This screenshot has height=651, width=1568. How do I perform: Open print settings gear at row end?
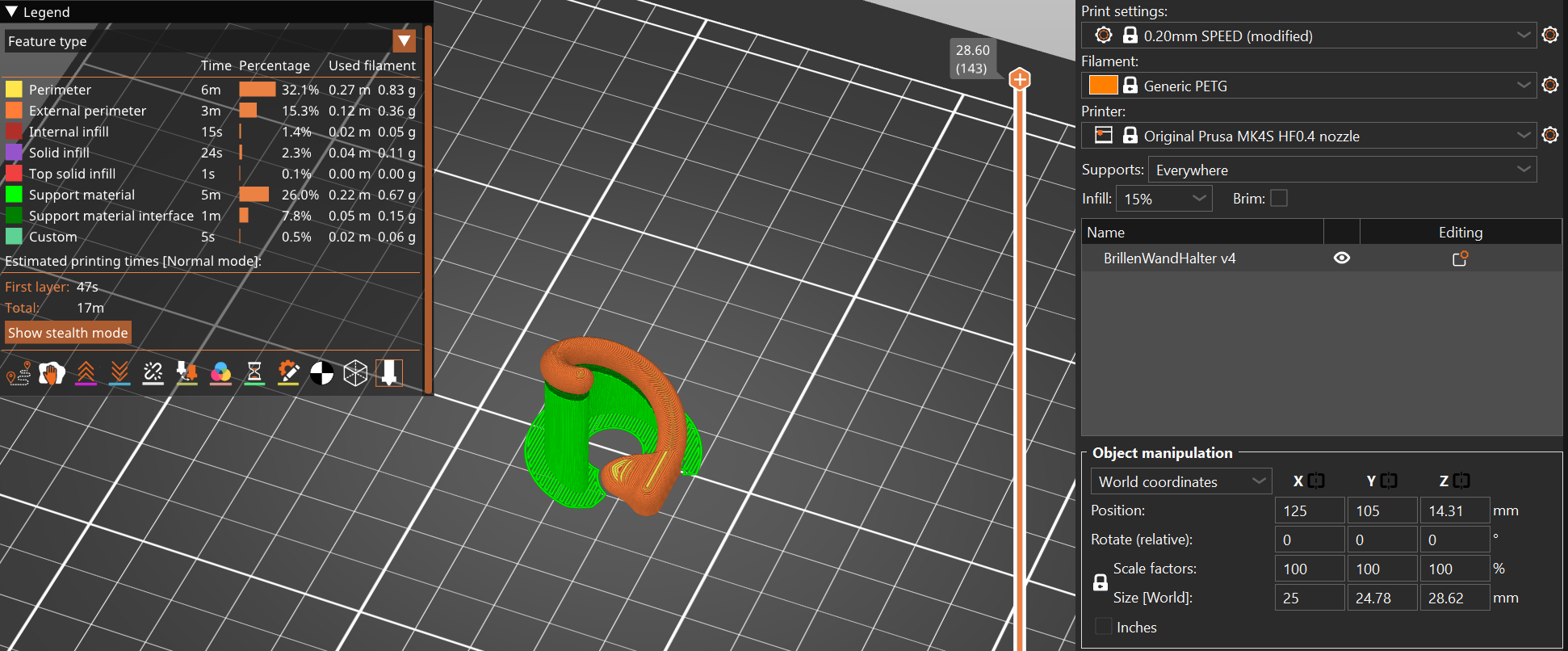click(1550, 35)
